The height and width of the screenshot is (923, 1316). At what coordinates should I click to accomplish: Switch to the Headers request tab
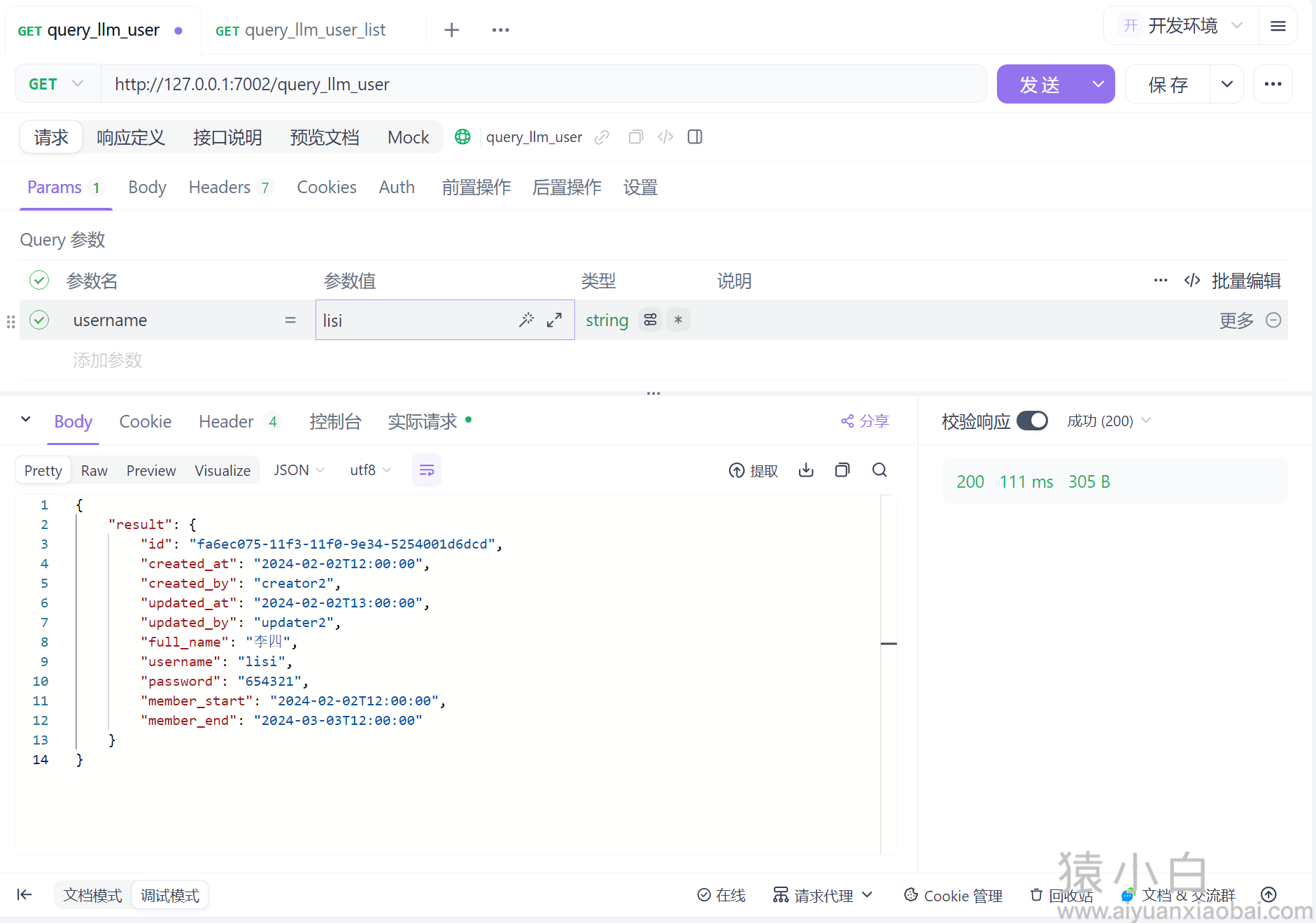pyautogui.click(x=228, y=188)
